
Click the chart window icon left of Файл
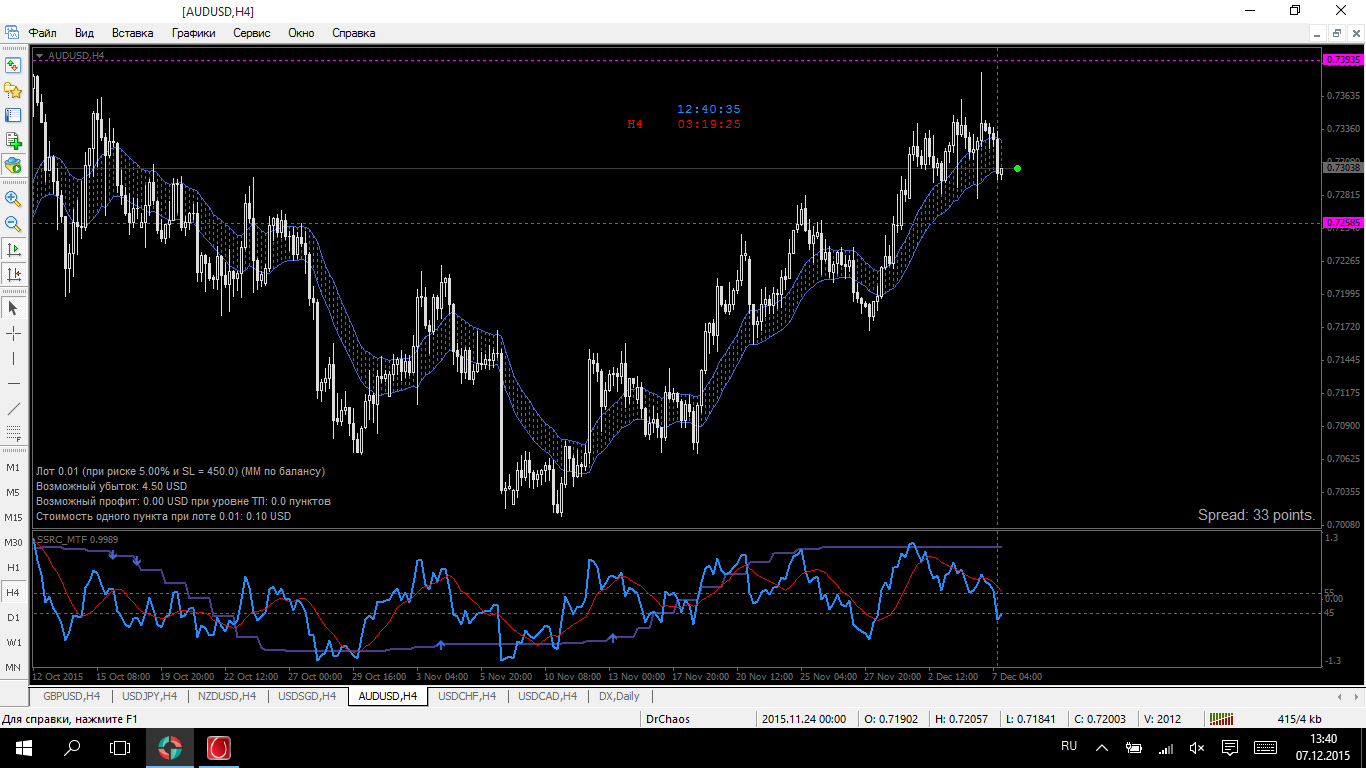[x=12, y=33]
